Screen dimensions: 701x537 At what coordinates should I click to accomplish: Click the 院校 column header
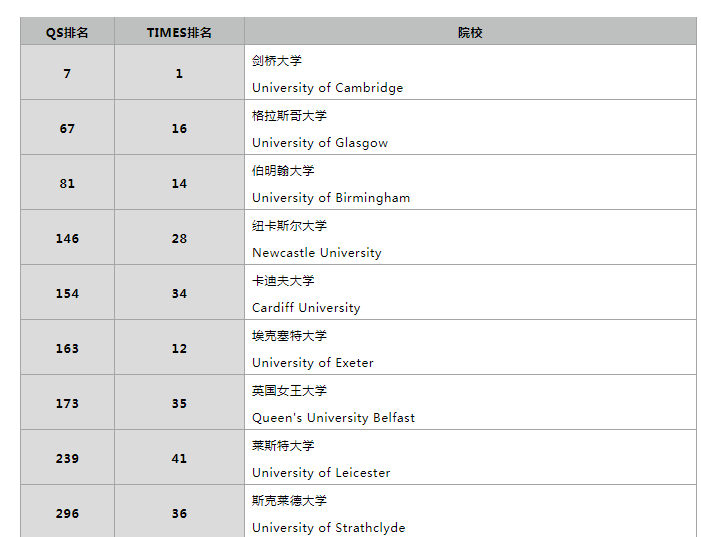(x=470, y=32)
